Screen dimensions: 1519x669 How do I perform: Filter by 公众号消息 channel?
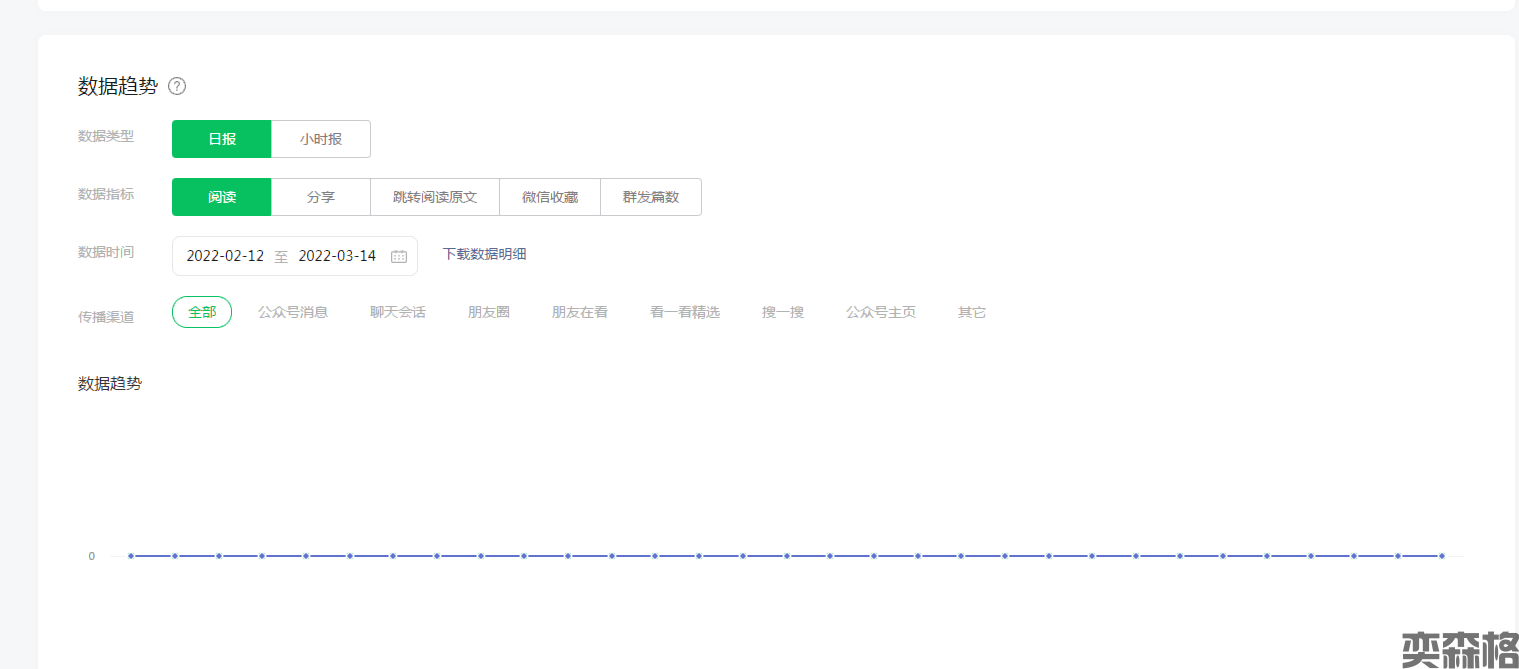[x=293, y=312]
